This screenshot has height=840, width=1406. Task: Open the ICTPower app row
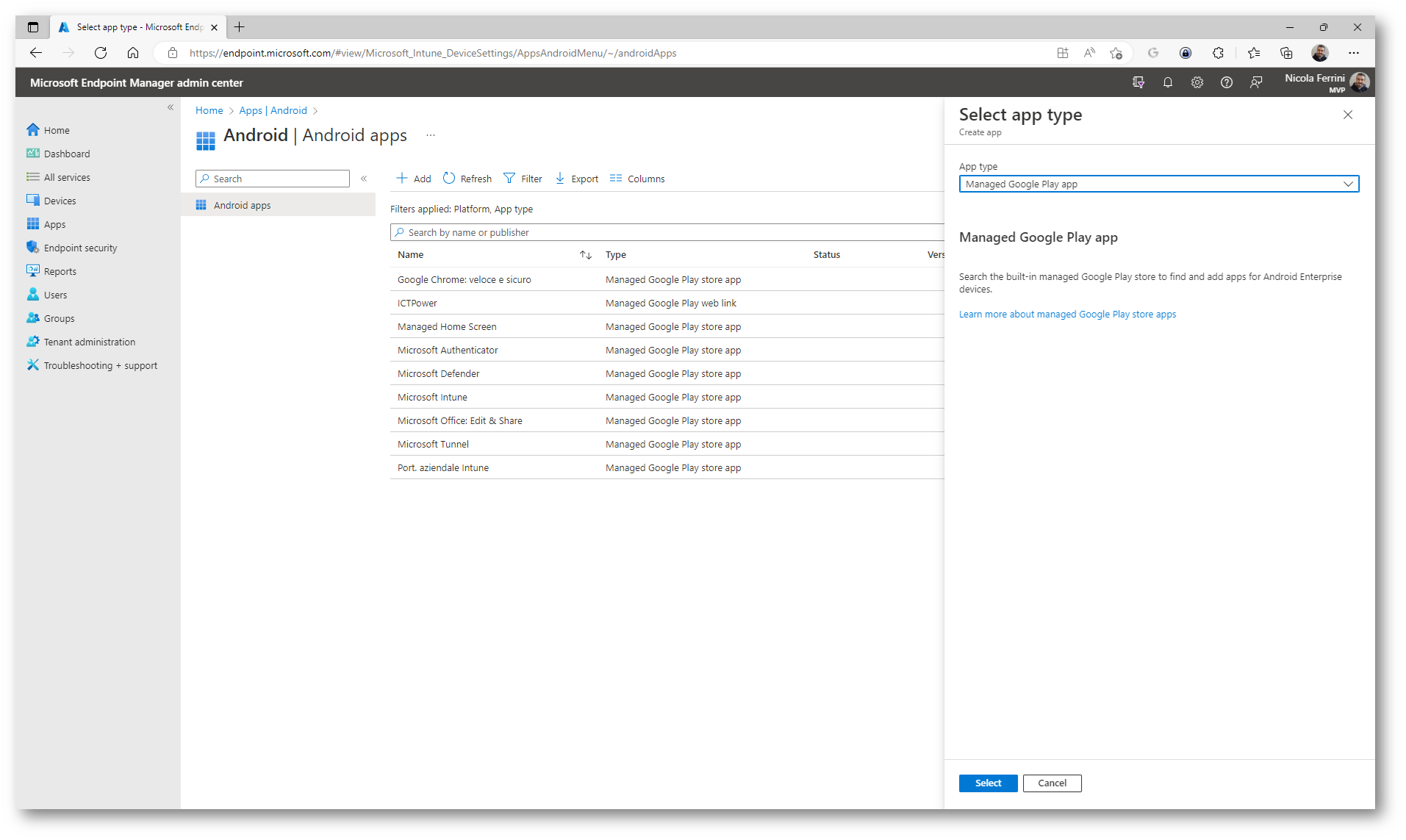[x=417, y=303]
